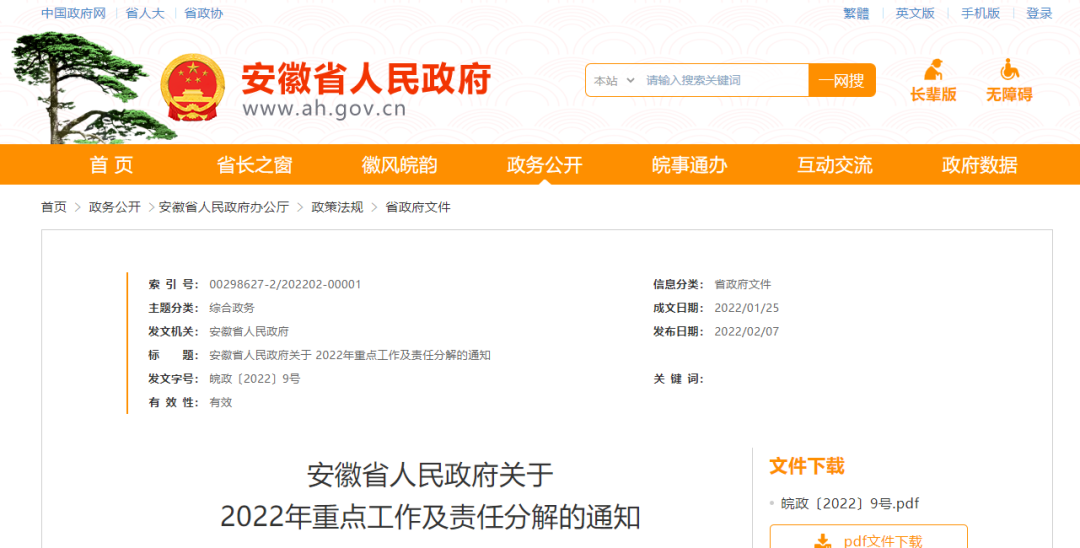The width and height of the screenshot is (1080, 548).
Task: Type in the search keyword field
Action: coord(722,81)
